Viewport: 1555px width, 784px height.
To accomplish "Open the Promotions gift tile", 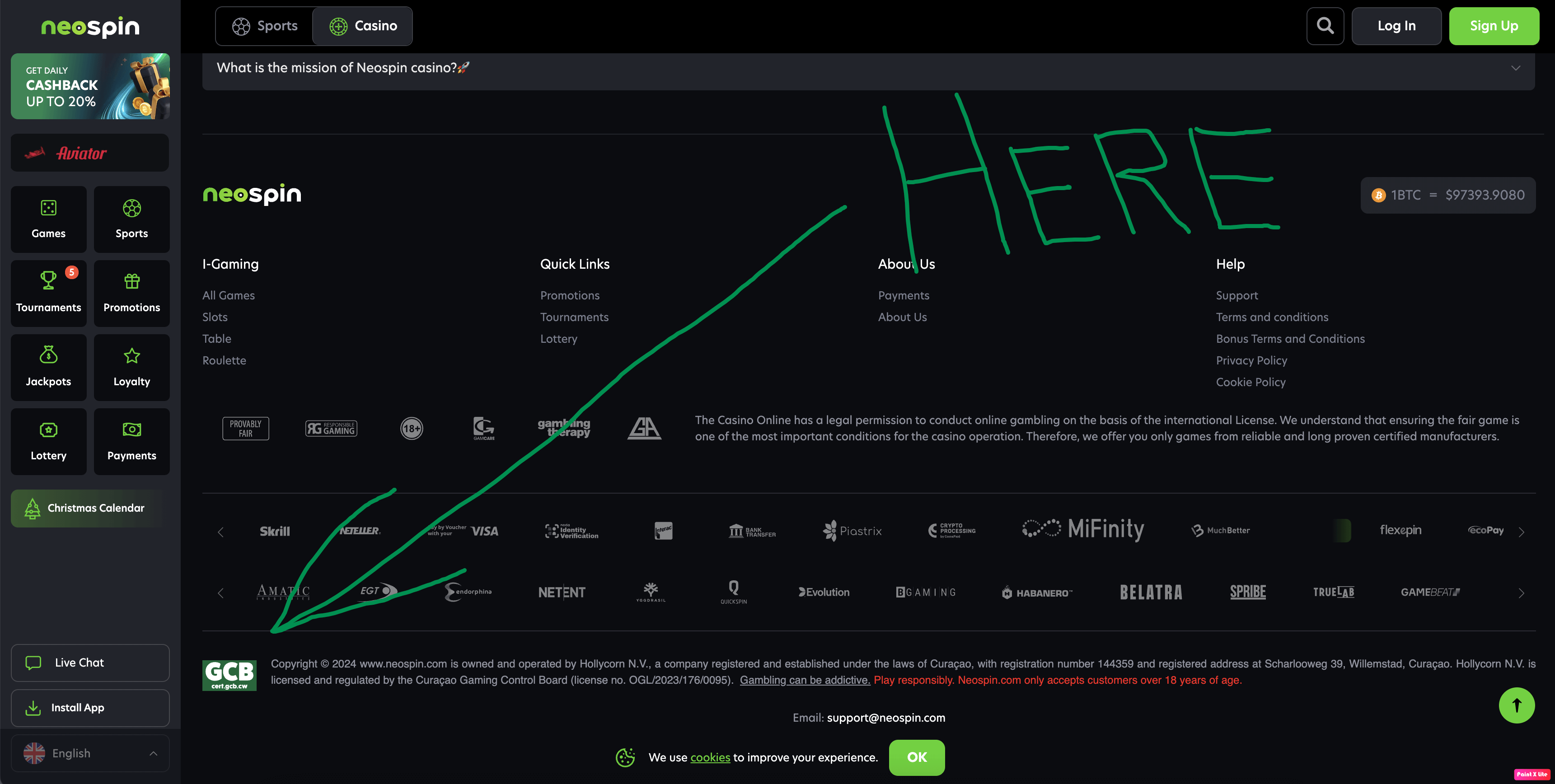I will [x=131, y=293].
